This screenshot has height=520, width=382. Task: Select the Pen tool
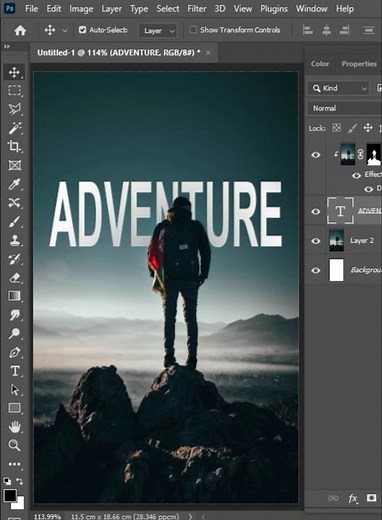[14, 352]
